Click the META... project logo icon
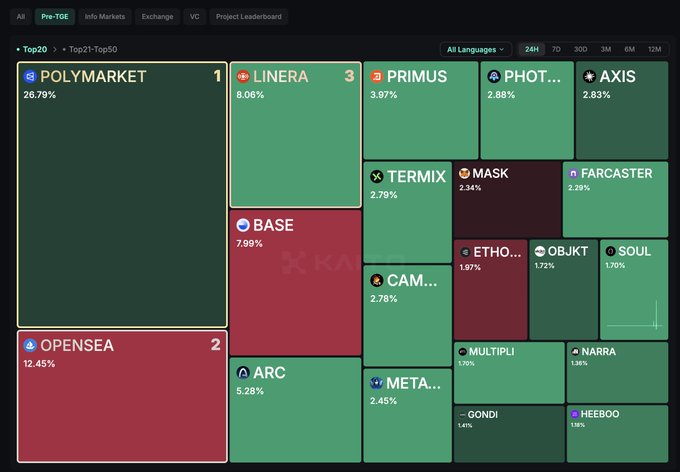 point(376,383)
